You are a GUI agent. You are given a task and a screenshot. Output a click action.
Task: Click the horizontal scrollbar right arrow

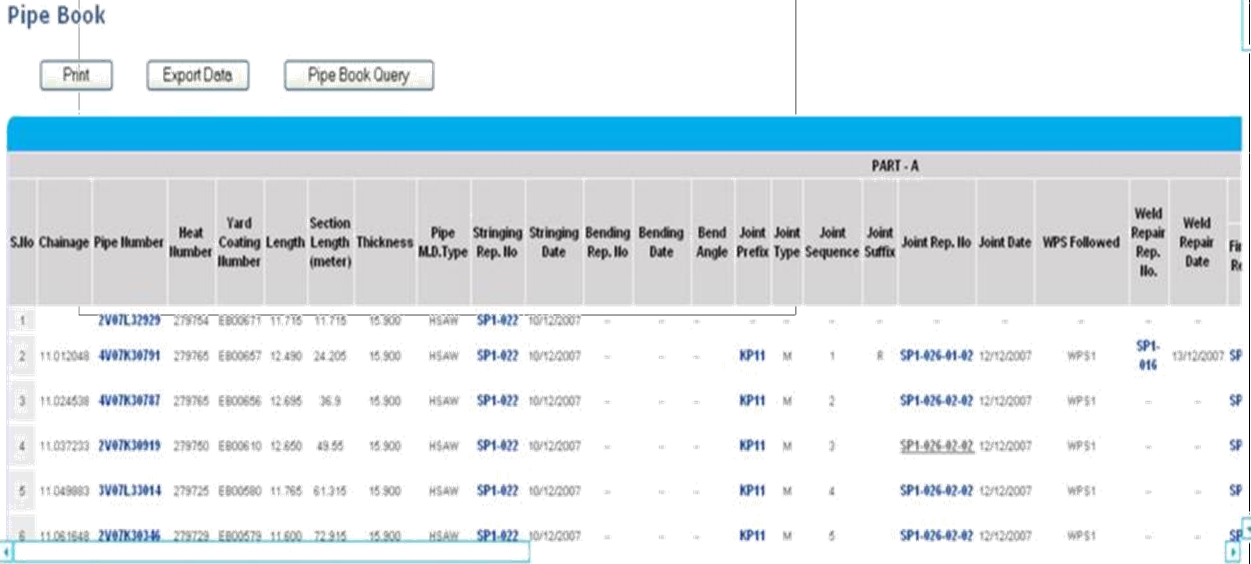pos(1232,552)
